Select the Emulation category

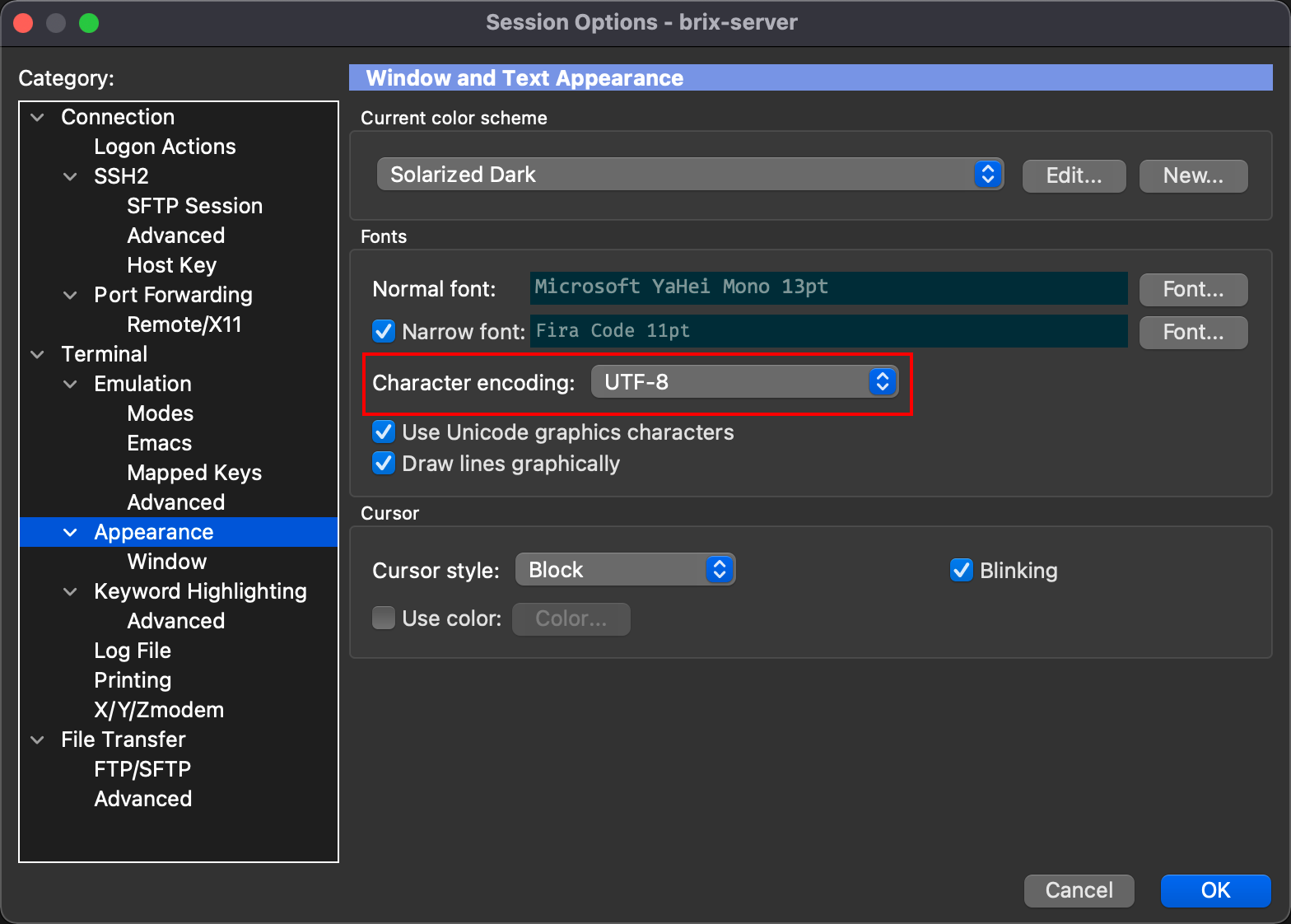tap(142, 384)
